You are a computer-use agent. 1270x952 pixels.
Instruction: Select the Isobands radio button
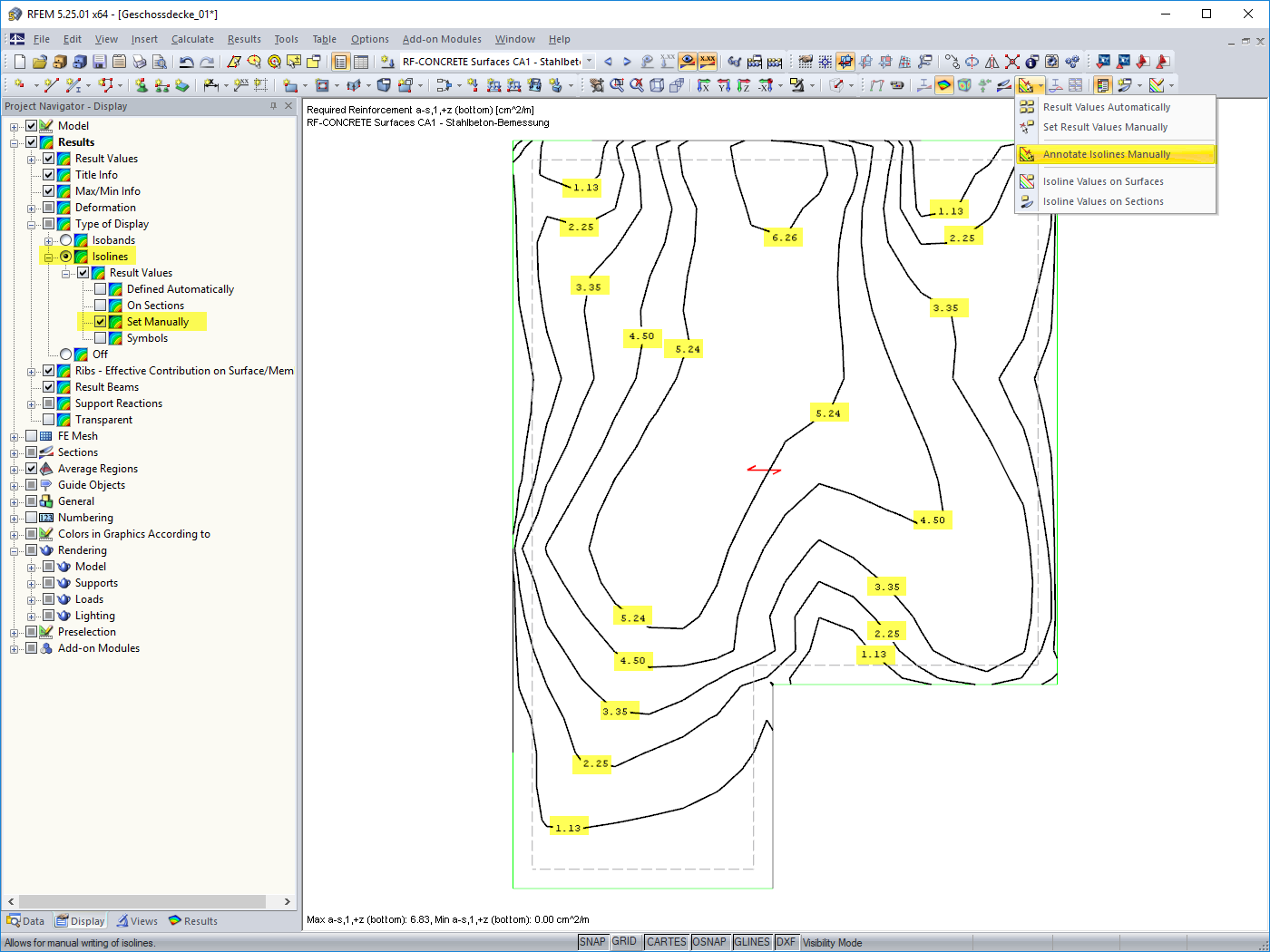(x=66, y=240)
